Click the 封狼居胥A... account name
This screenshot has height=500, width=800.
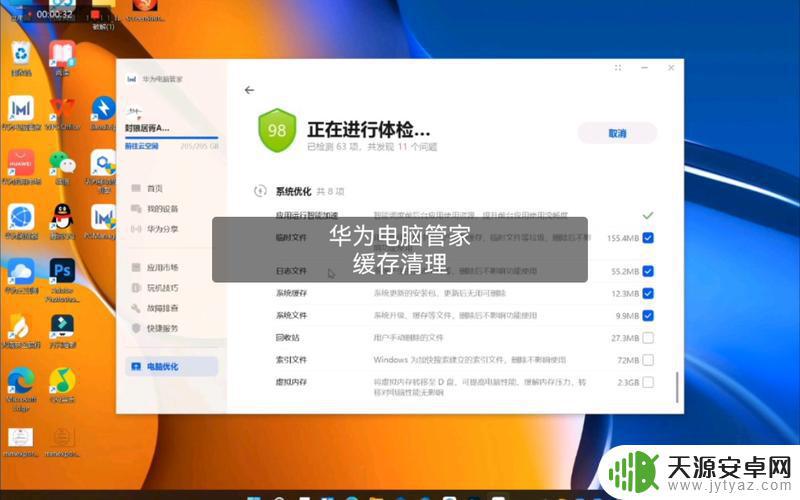point(147,128)
